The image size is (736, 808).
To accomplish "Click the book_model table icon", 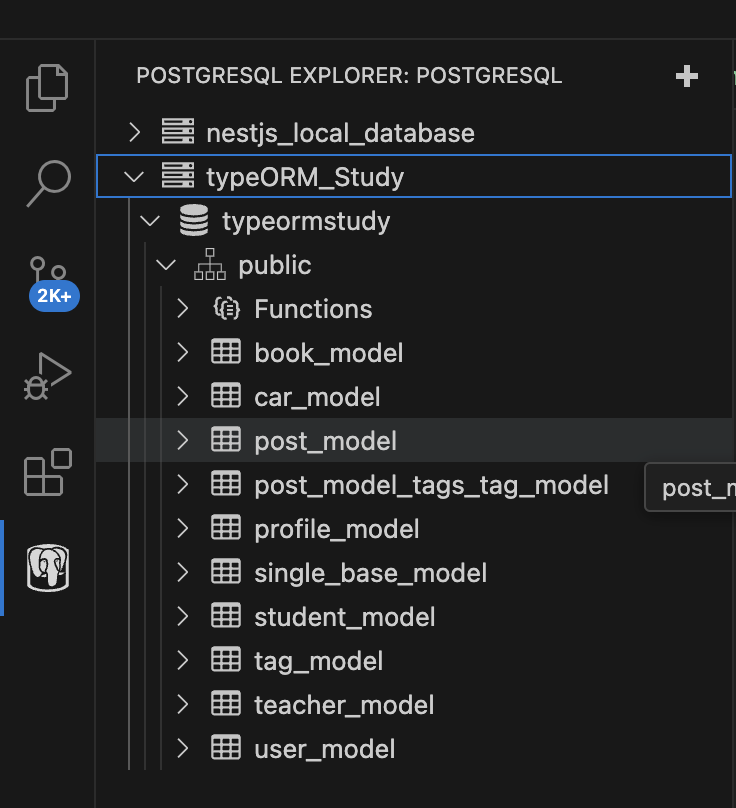I will 226,352.
